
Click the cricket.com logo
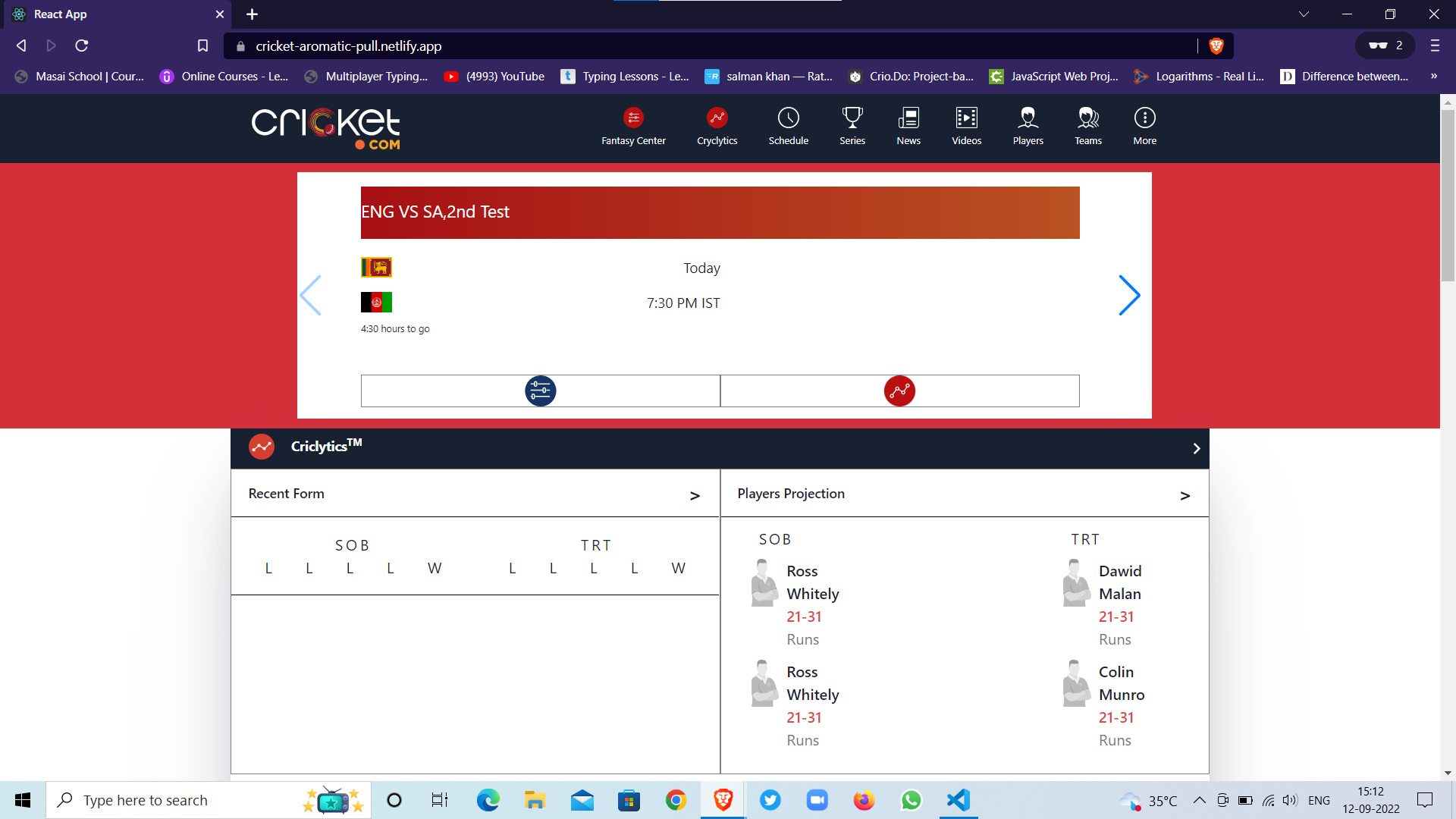click(325, 128)
